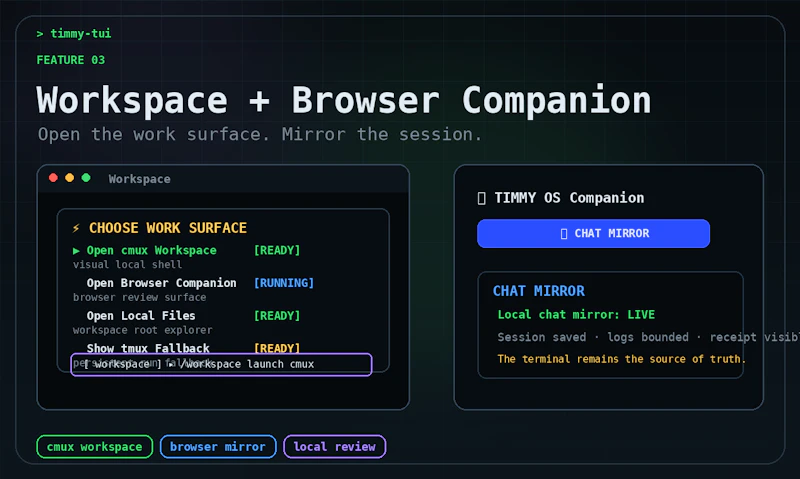The width and height of the screenshot is (800, 479).
Task: Click the icon inside the CHAT MIRROR button
Action: (x=564, y=234)
